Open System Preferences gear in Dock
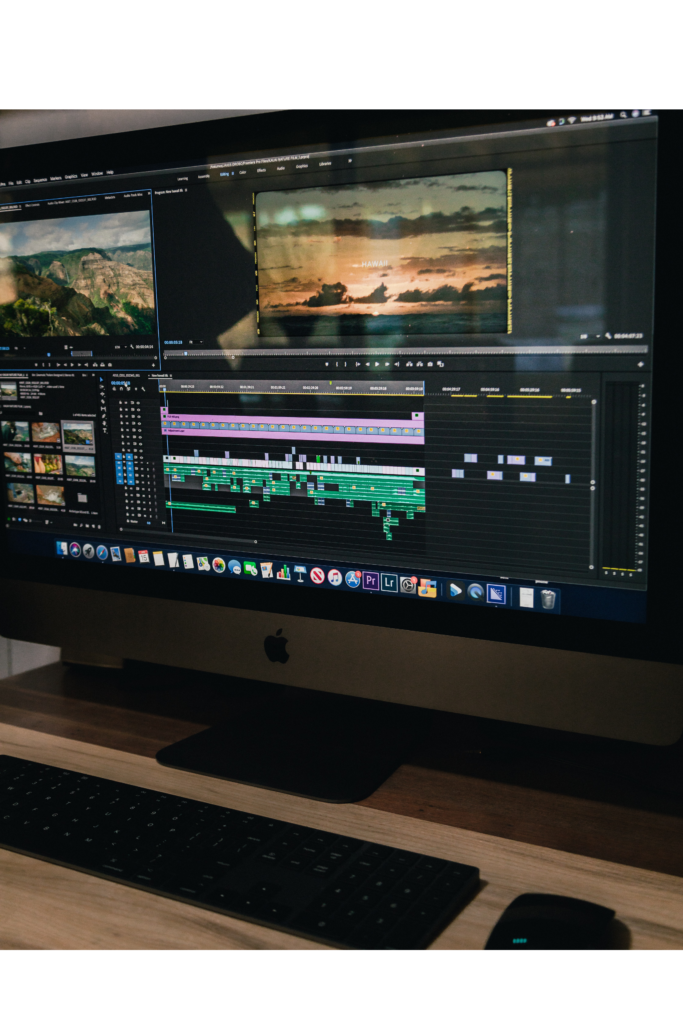Viewport: 683px width, 1024px height. [x=407, y=584]
